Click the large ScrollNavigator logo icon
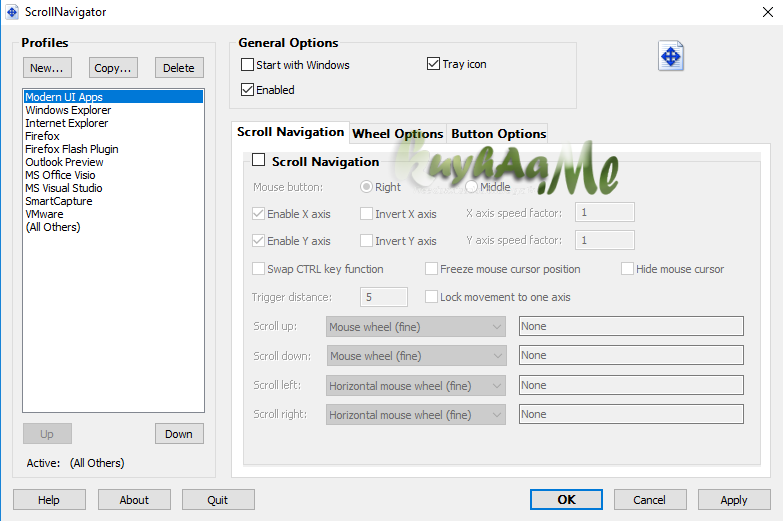Image resolution: width=783 pixels, height=521 pixels. coord(671,56)
